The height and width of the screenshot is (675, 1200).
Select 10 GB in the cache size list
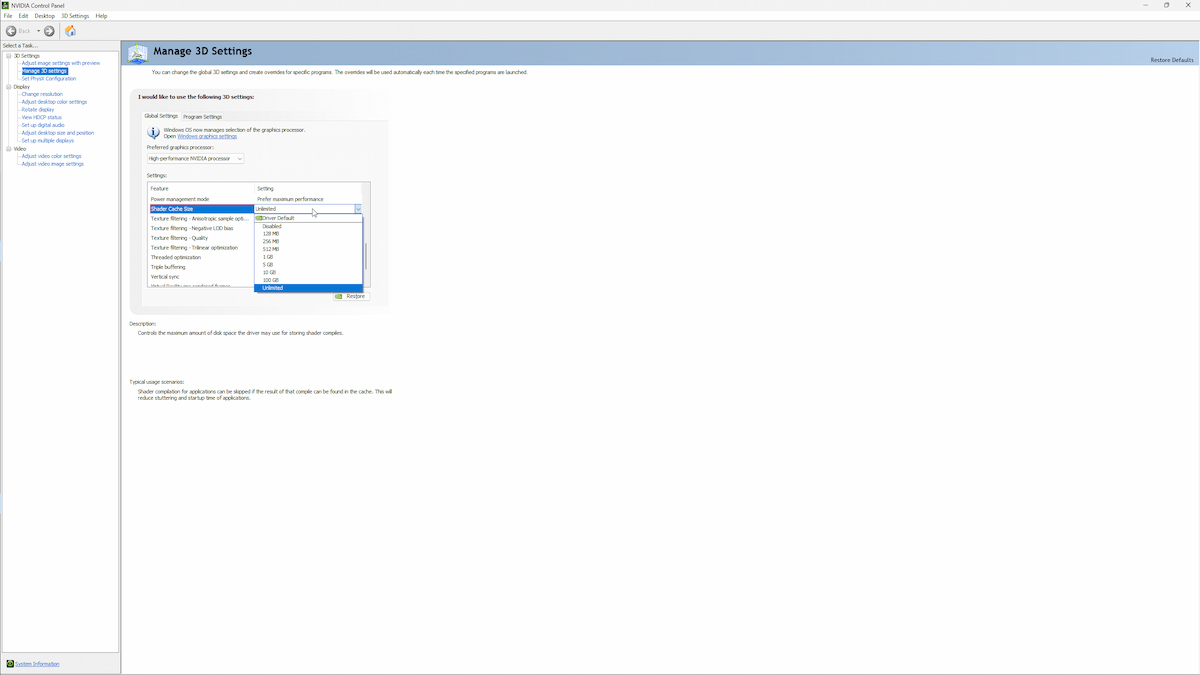tap(270, 272)
